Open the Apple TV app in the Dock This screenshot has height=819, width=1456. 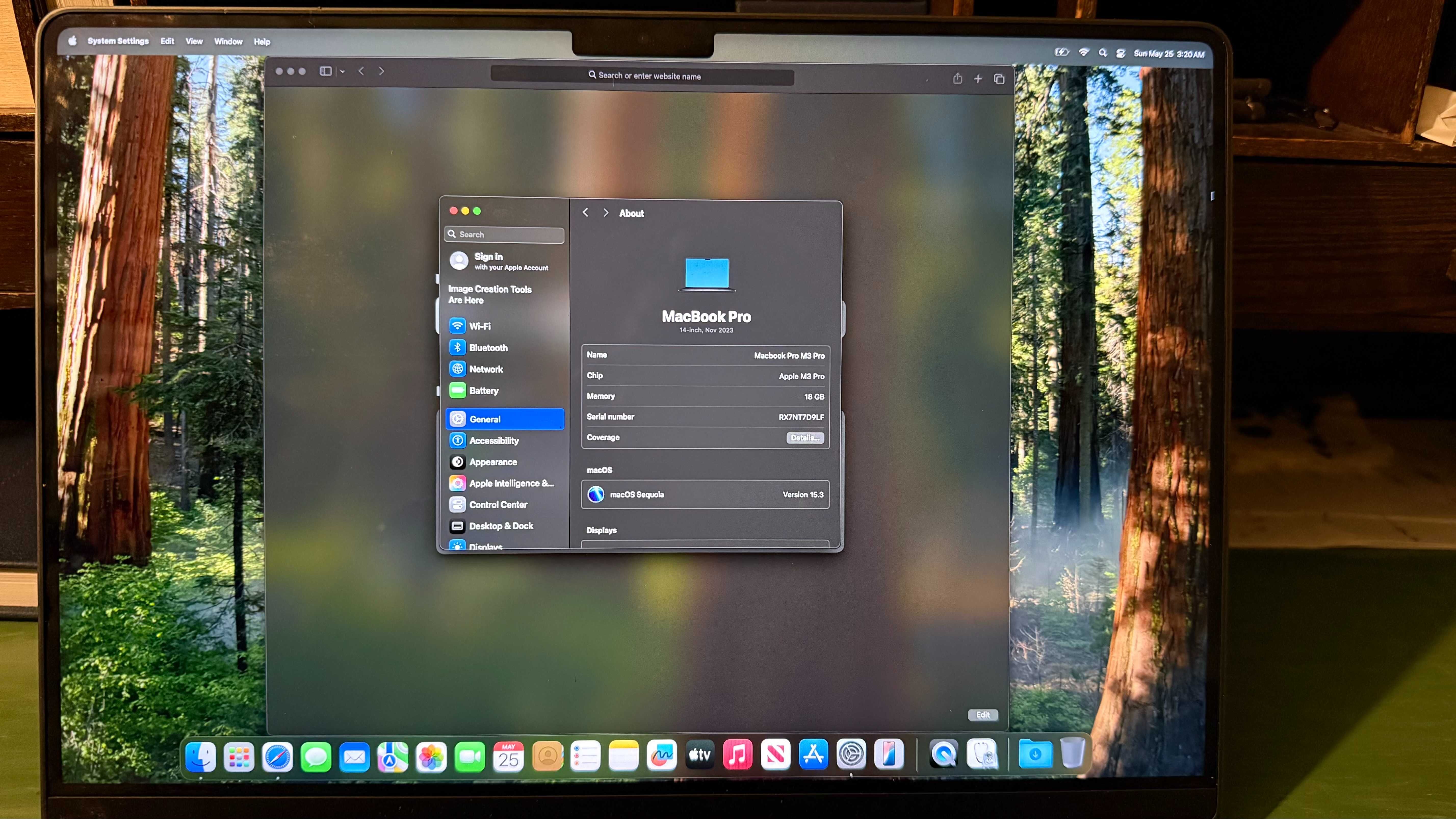tap(700, 755)
